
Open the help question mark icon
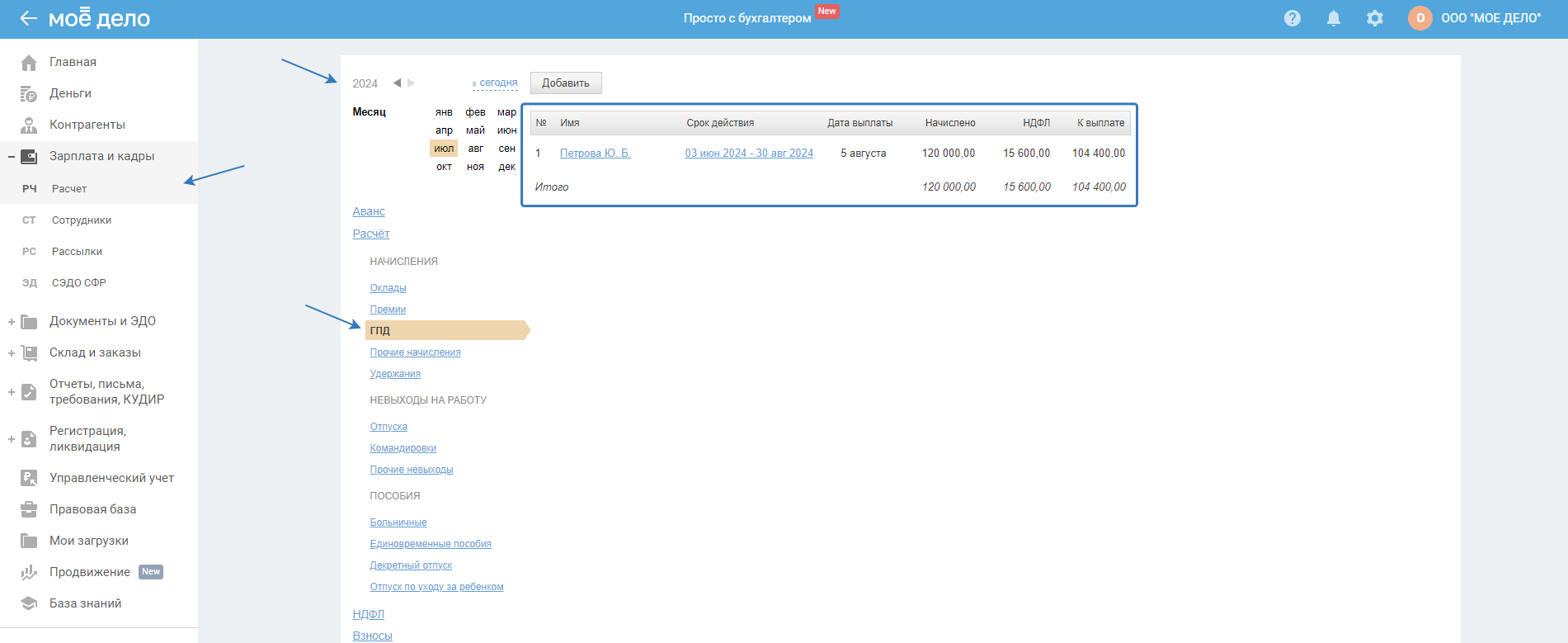point(1292,18)
